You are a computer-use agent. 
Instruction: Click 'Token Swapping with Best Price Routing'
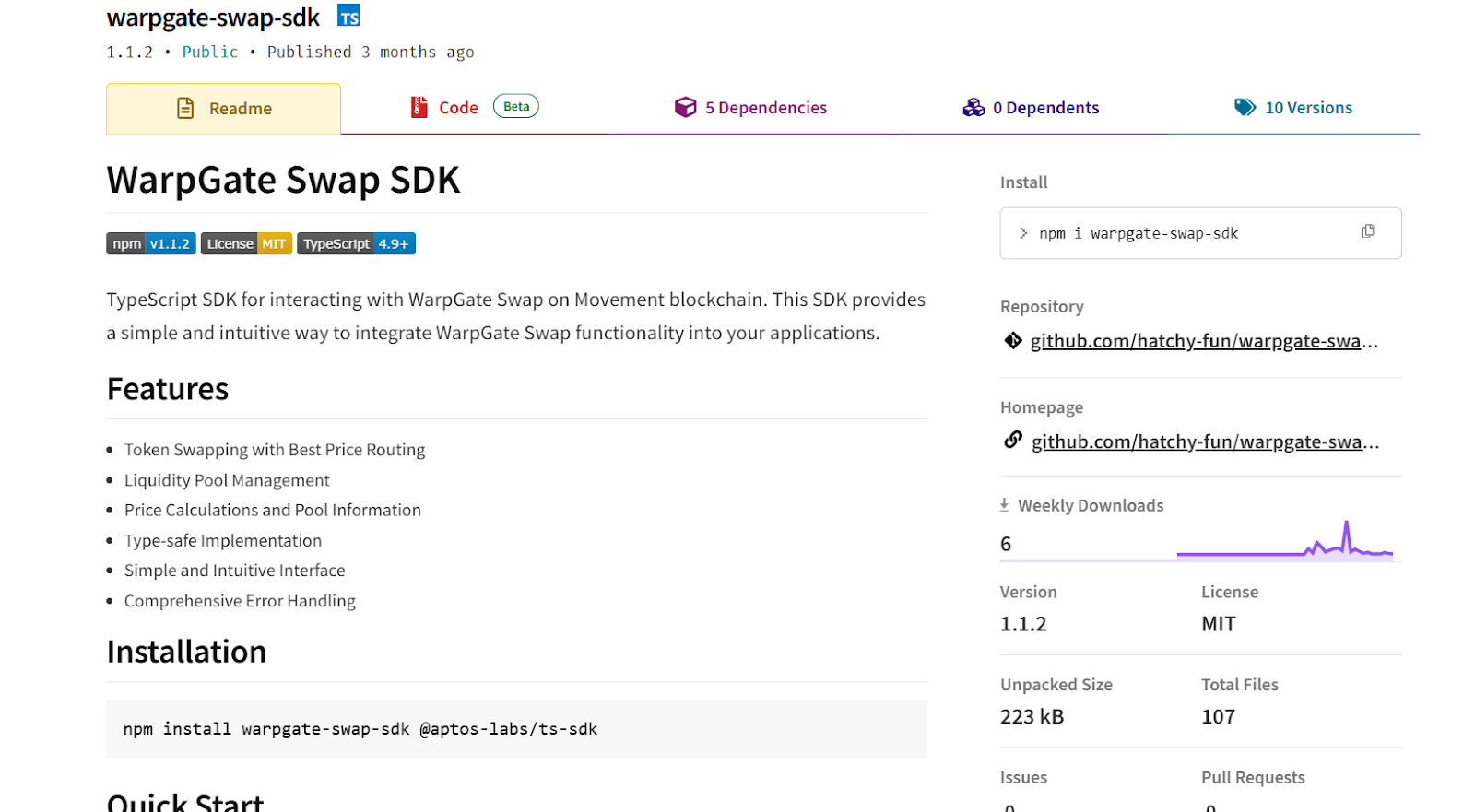click(275, 450)
